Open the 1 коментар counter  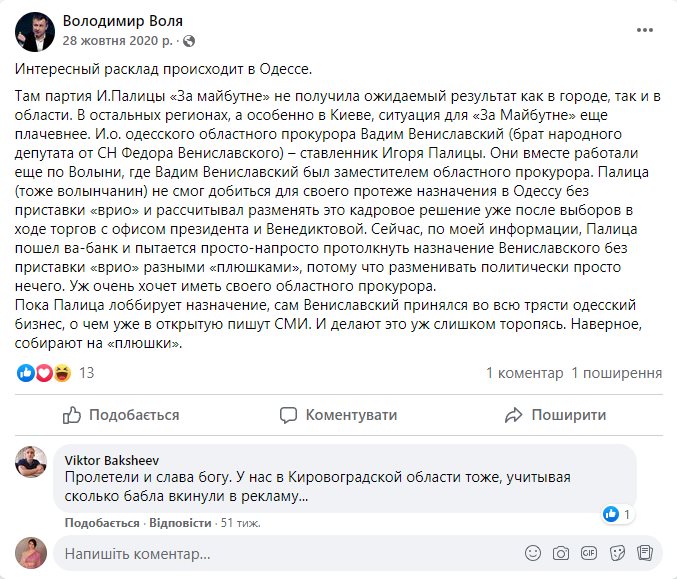click(524, 373)
